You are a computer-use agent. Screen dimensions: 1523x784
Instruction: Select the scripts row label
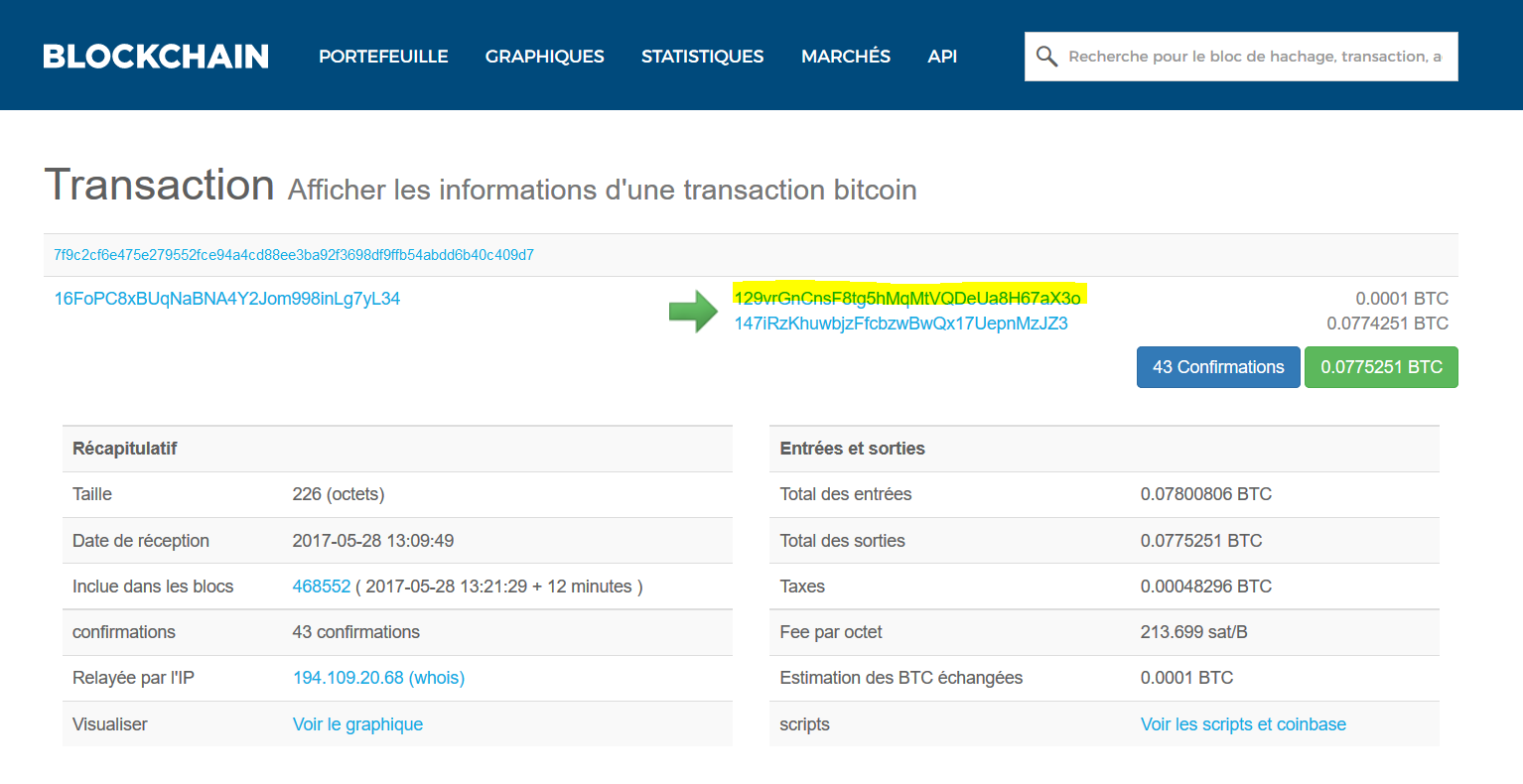tap(804, 724)
